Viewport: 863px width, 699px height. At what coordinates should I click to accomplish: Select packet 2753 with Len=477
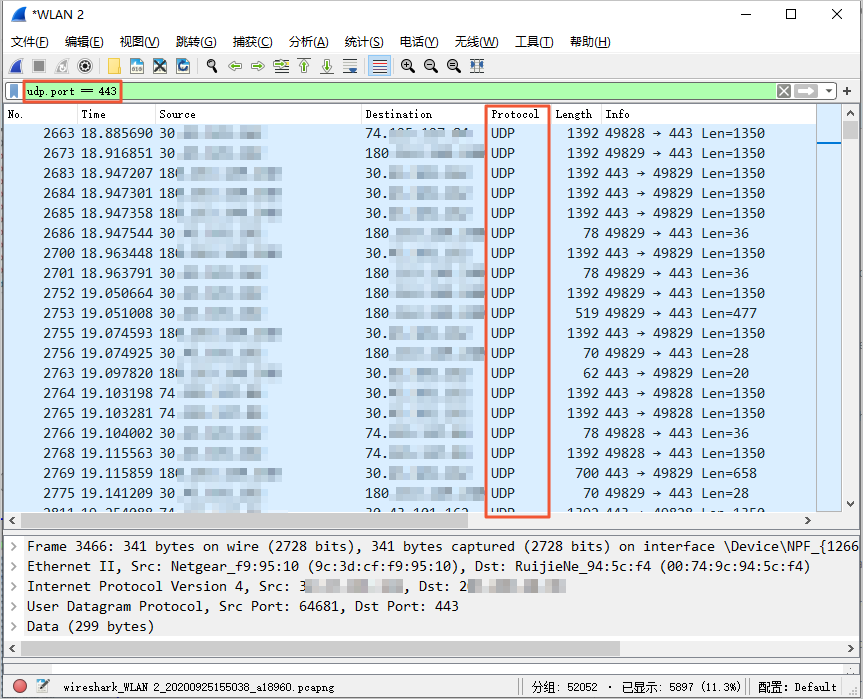coord(410,313)
